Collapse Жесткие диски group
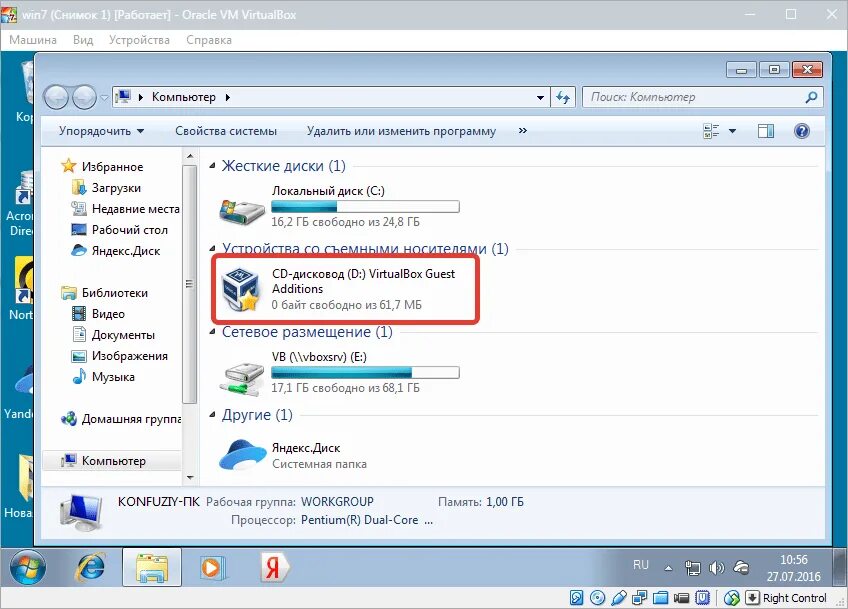 point(213,166)
